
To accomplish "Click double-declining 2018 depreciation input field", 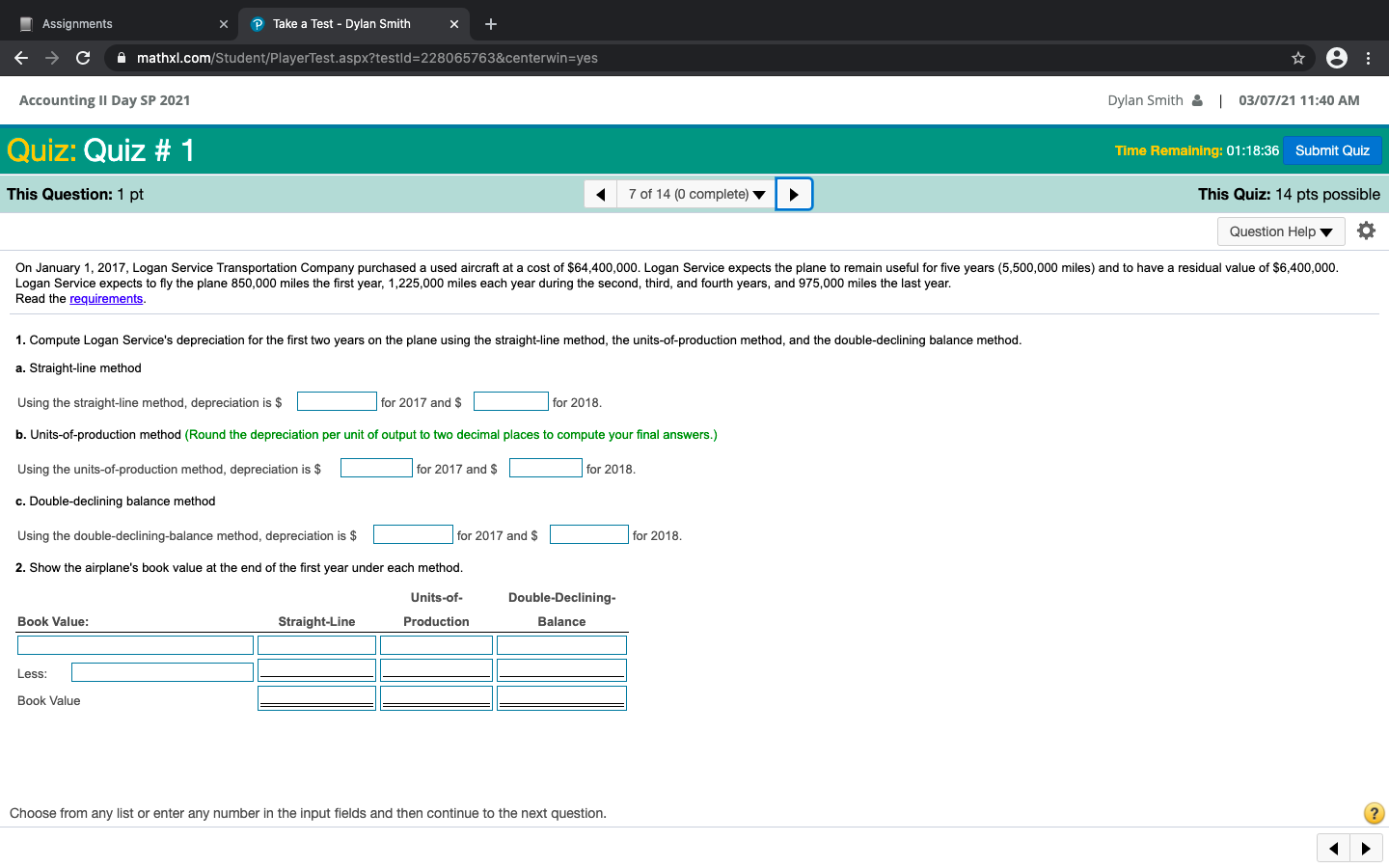I will coord(588,535).
